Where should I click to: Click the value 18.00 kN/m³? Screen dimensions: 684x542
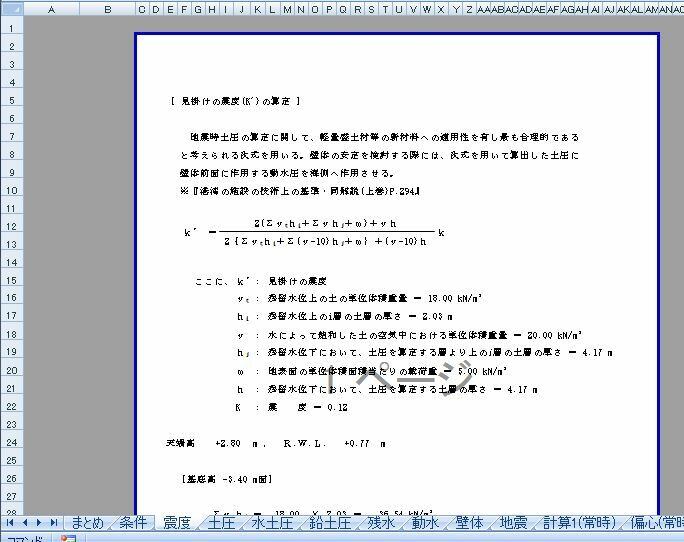coord(455,298)
